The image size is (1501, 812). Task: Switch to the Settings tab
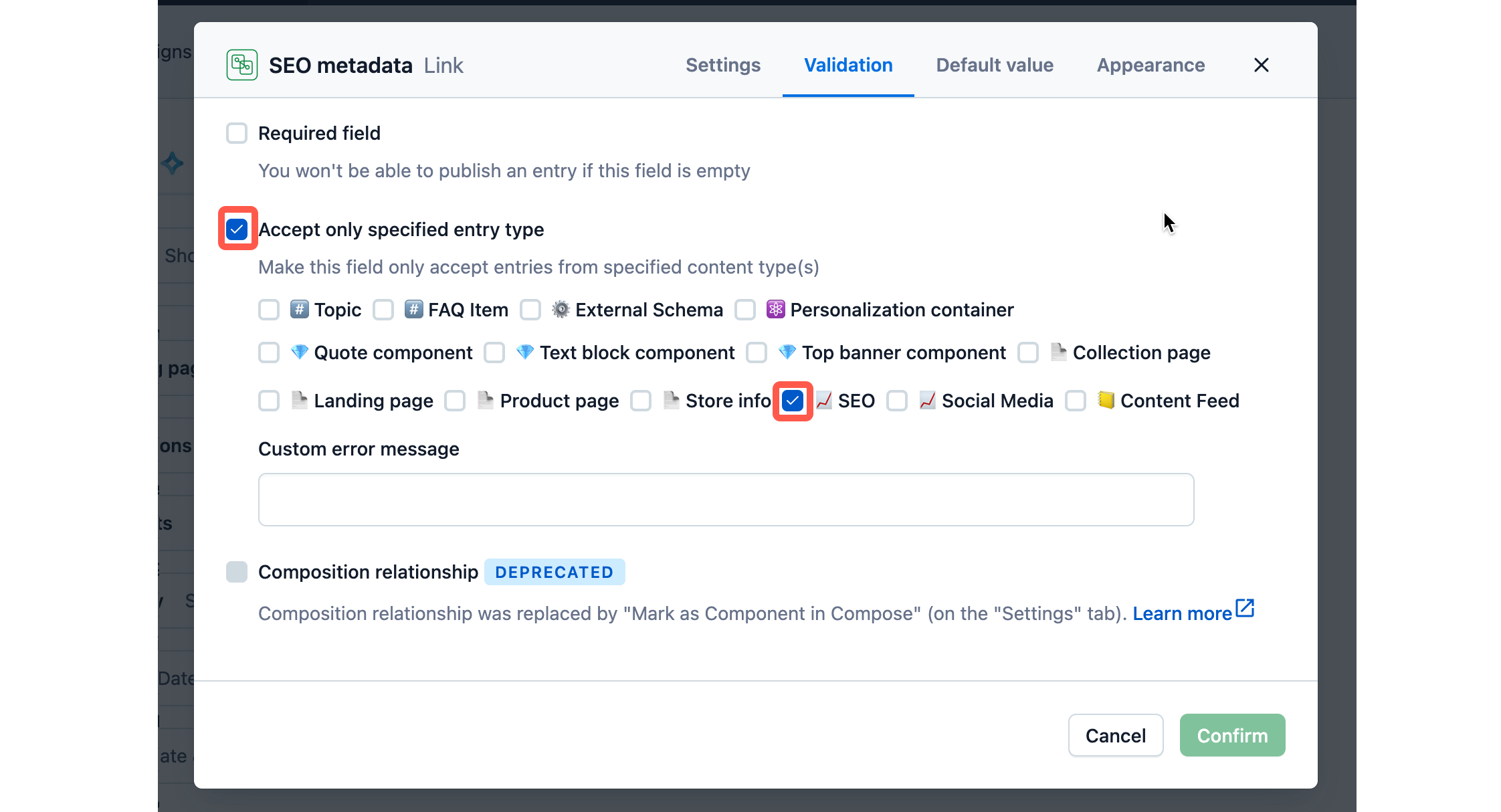click(723, 65)
